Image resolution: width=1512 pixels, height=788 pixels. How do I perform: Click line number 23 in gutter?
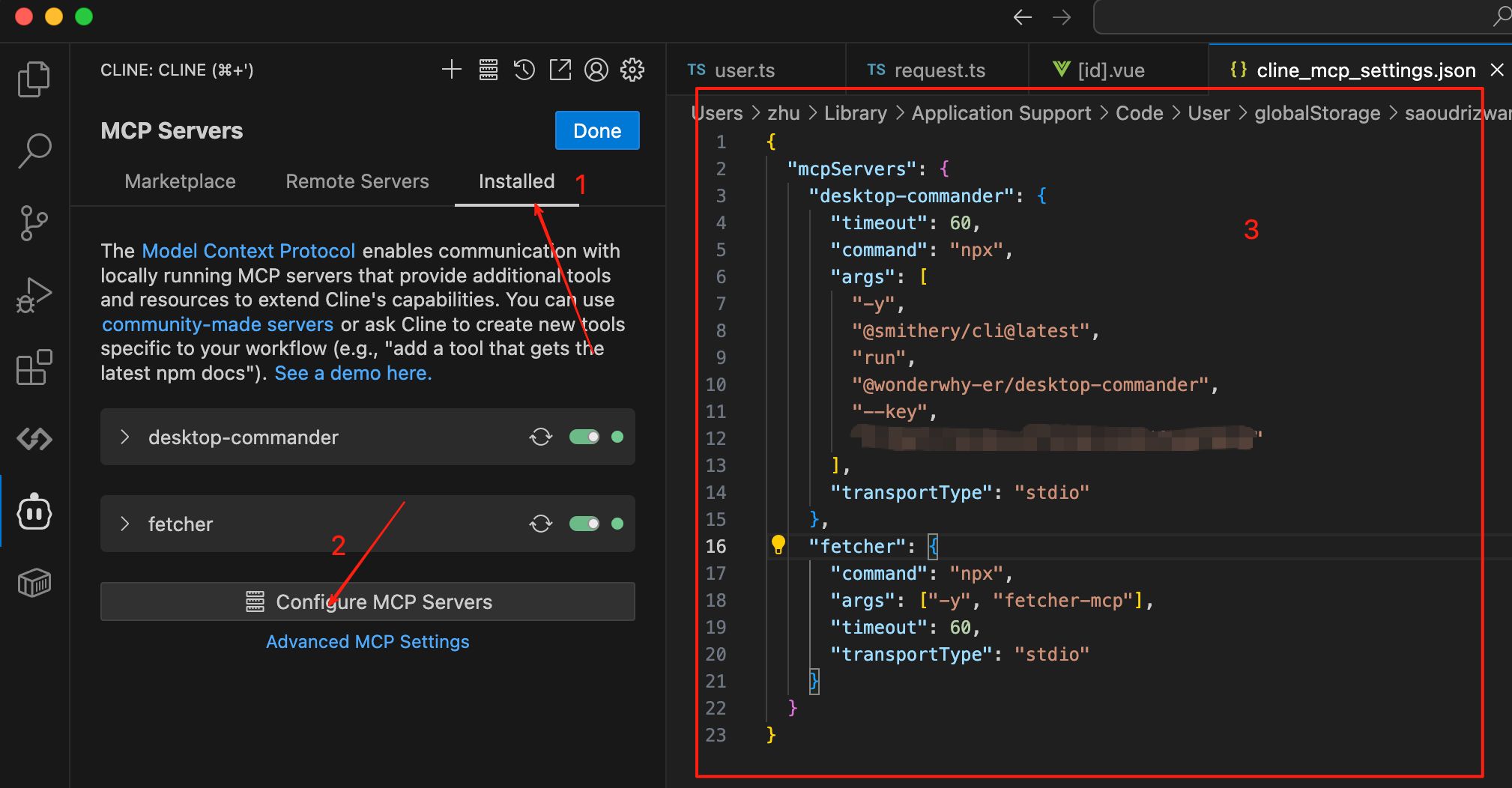716,735
